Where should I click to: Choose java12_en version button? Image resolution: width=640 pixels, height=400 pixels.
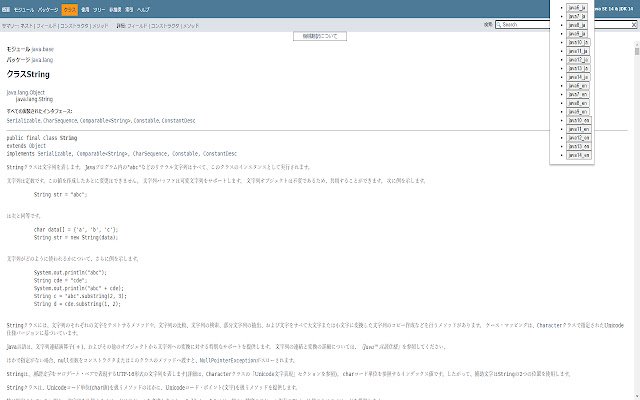tap(579, 138)
